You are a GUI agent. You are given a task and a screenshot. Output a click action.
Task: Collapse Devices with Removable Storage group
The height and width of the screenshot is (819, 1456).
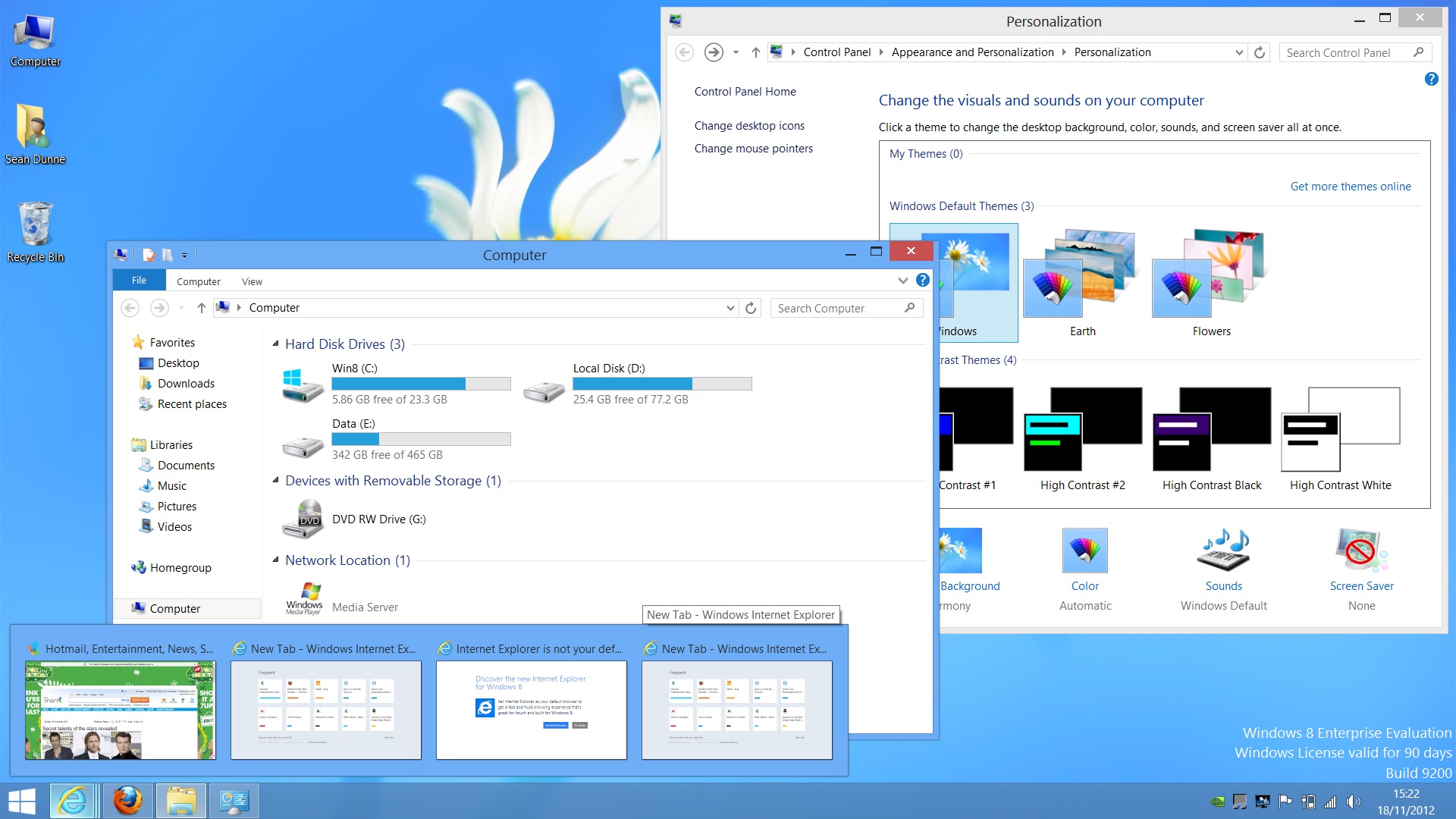pyautogui.click(x=276, y=480)
